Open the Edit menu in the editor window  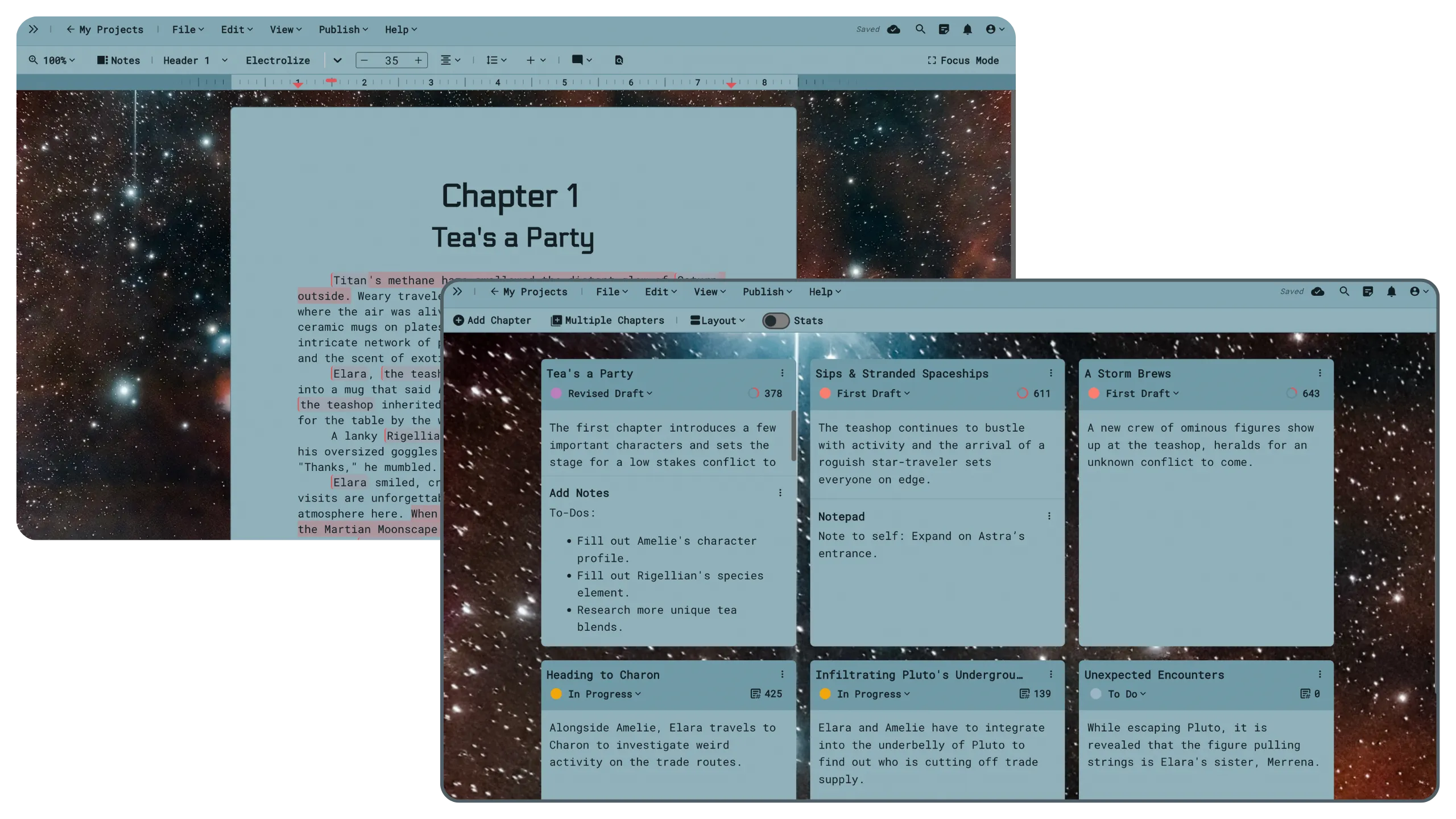237,30
